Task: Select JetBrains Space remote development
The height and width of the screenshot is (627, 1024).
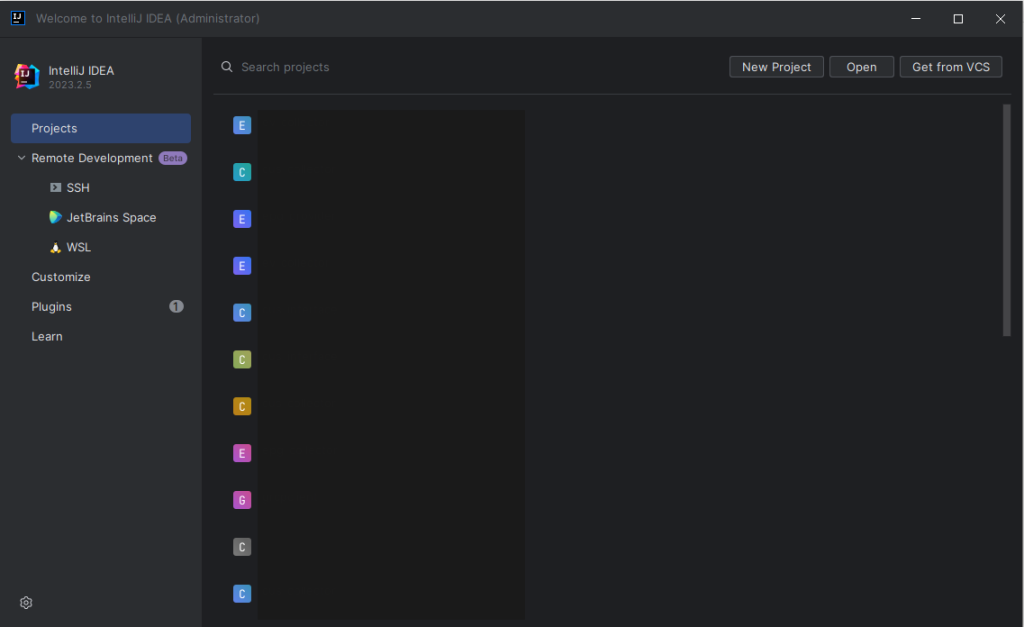Action: pyautogui.click(x=101, y=217)
